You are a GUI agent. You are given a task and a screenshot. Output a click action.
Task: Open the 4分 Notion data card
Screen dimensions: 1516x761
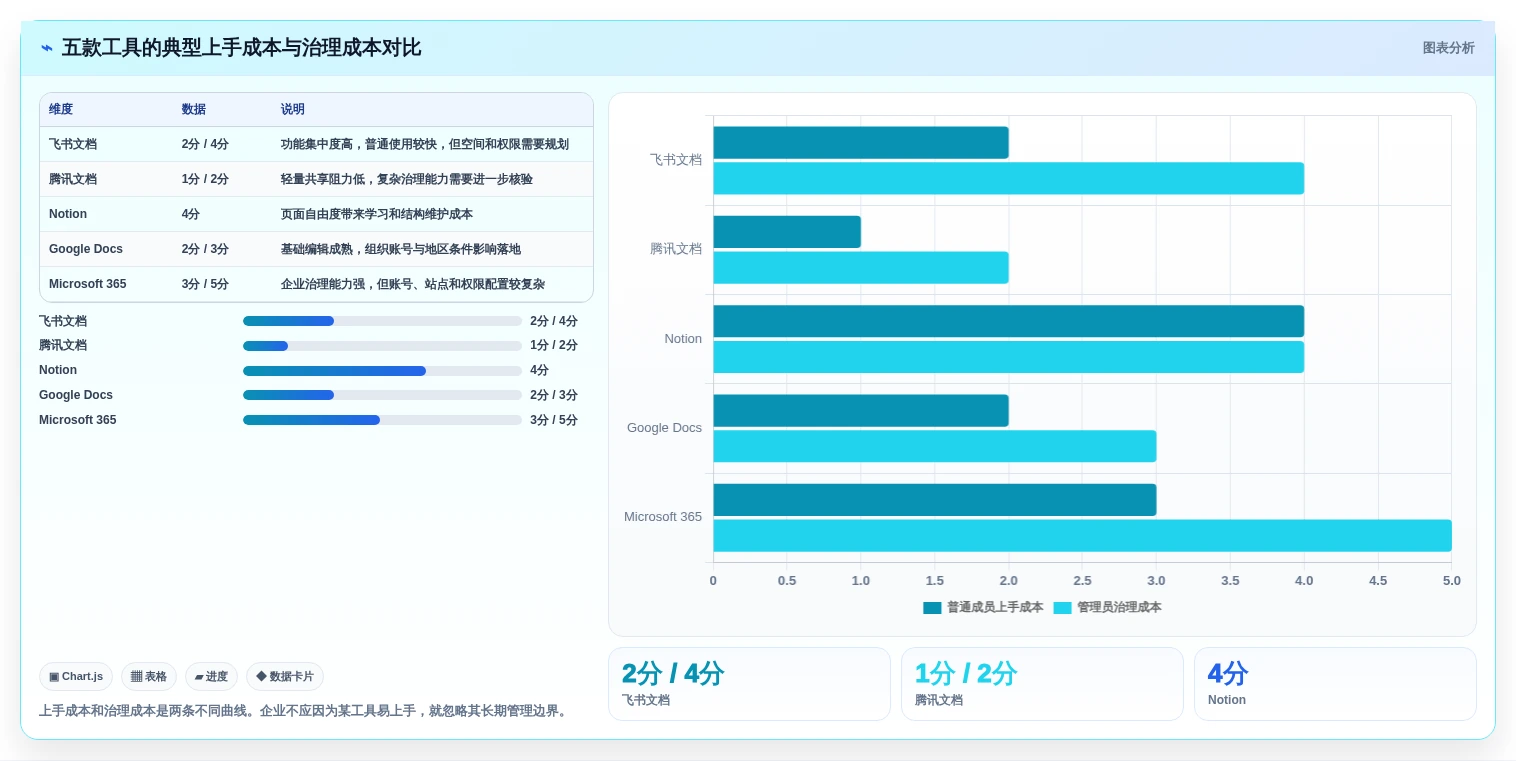(x=1335, y=684)
